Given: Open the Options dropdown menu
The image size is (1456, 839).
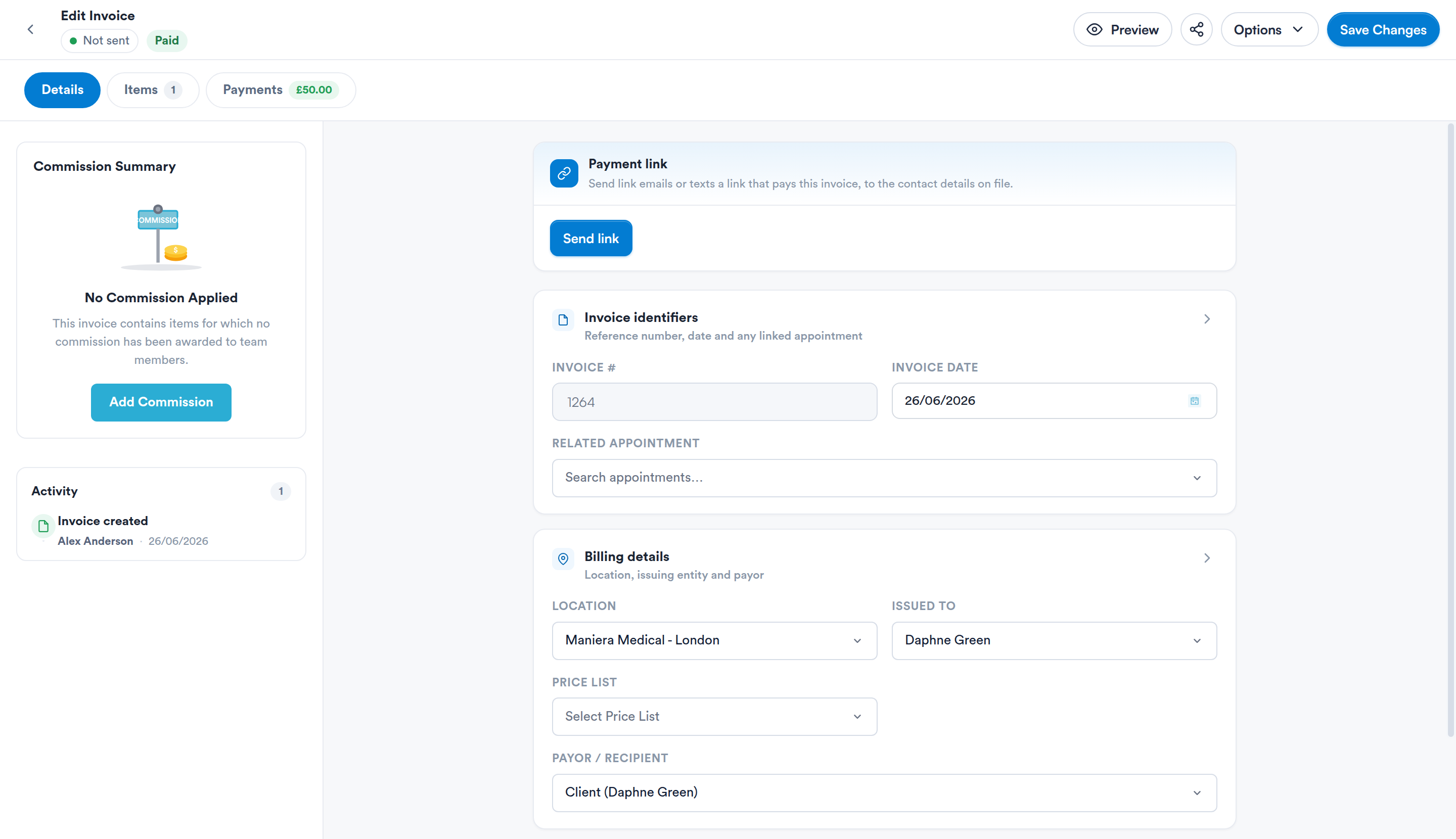Looking at the screenshot, I should (x=1269, y=29).
